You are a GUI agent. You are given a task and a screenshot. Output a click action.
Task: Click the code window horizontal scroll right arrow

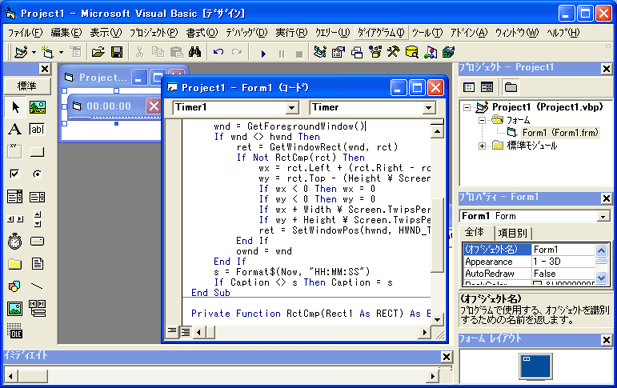[425, 332]
